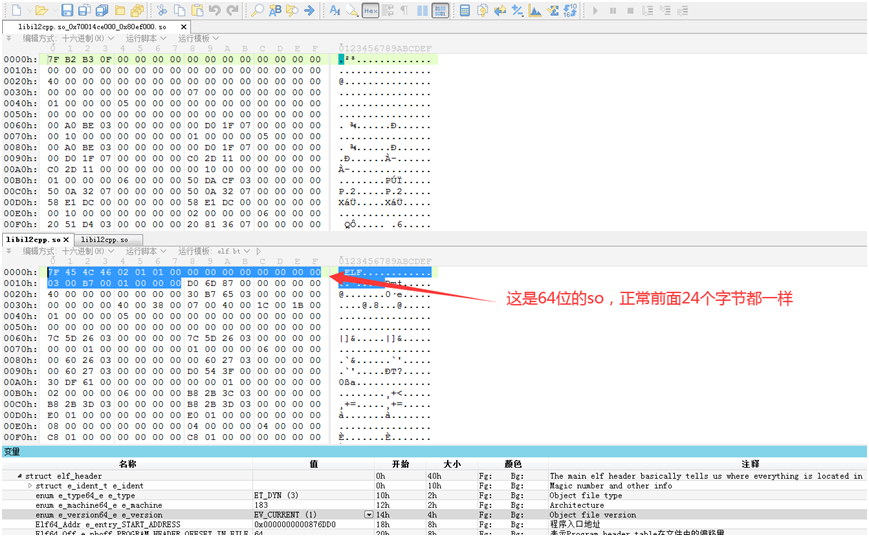Click the 名称 column header
The width and height of the screenshot is (869, 537).
click(x=127, y=464)
